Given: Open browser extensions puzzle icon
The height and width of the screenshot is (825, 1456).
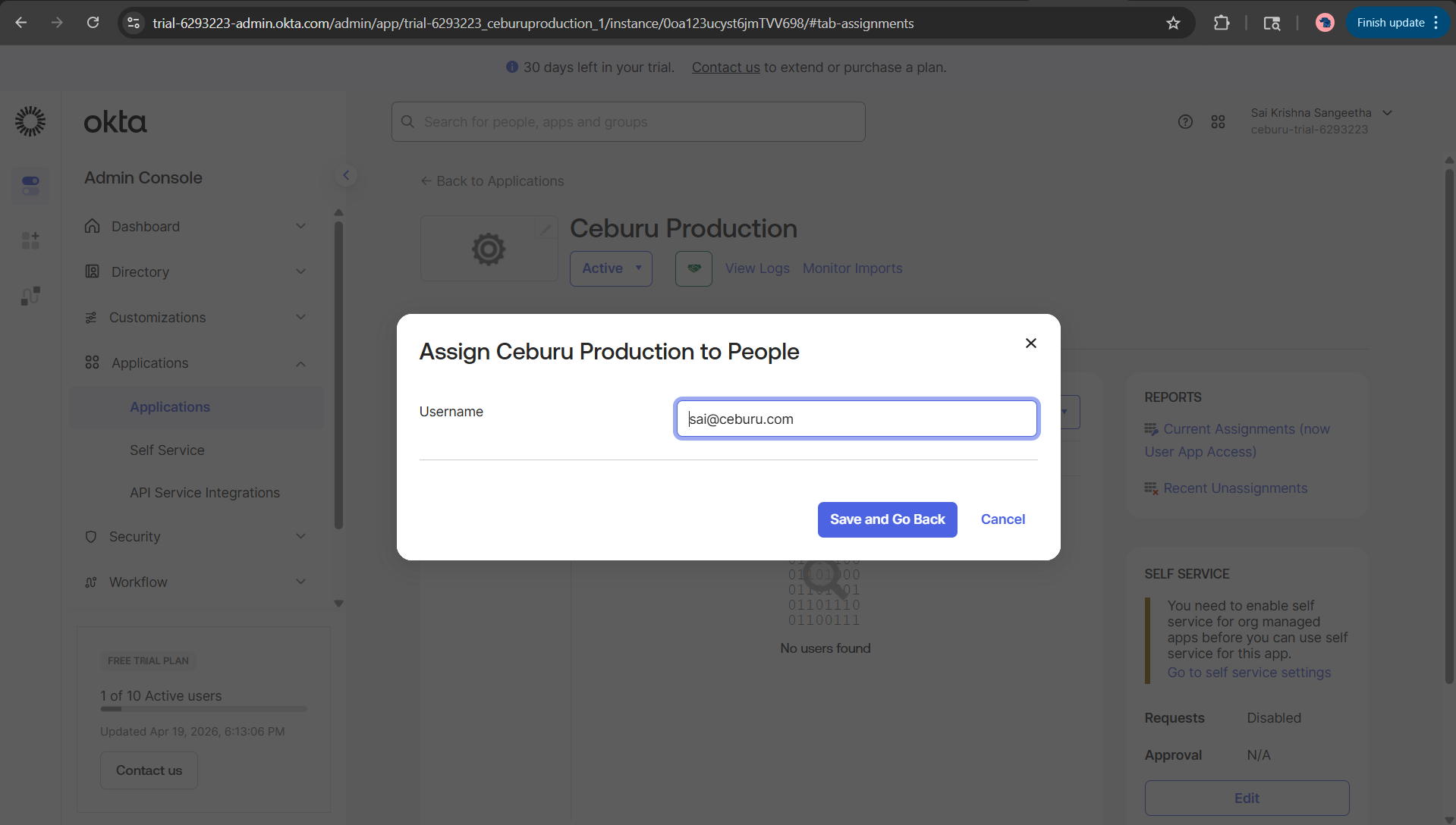Looking at the screenshot, I should click(1221, 23).
